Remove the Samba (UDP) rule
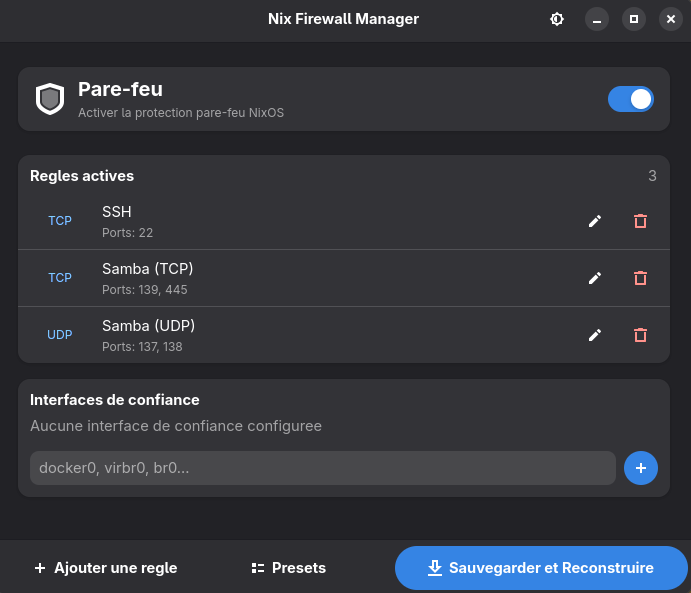Image resolution: width=691 pixels, height=593 pixels. (x=640, y=335)
